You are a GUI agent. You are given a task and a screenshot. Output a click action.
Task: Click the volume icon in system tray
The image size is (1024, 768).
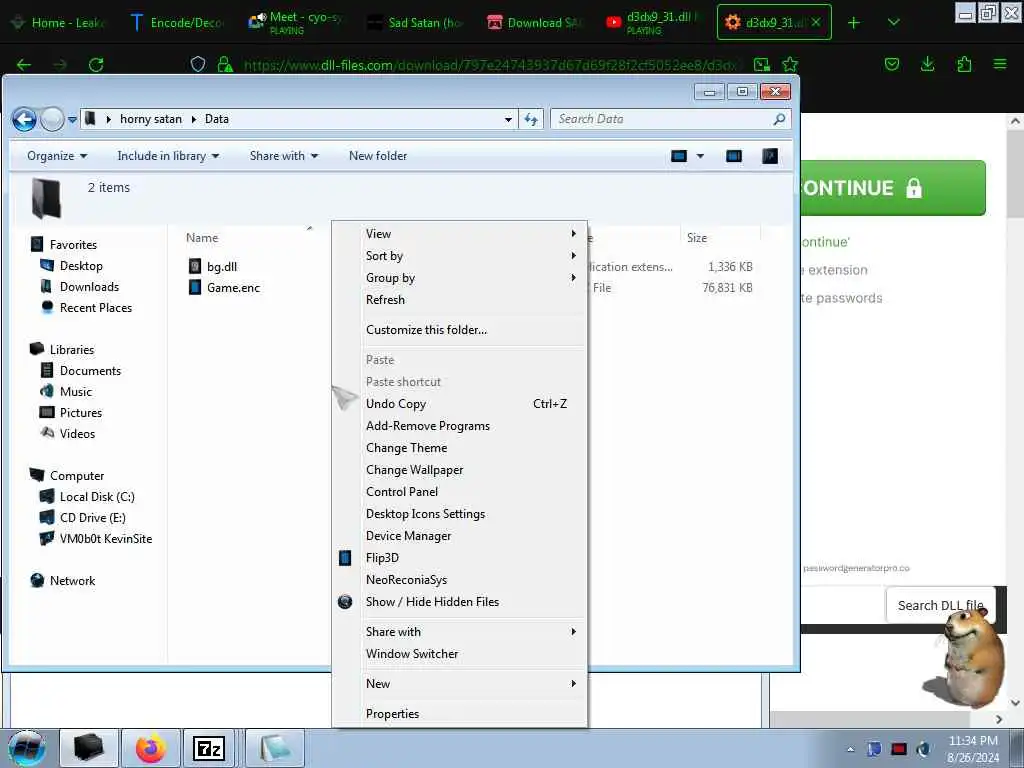coord(923,749)
